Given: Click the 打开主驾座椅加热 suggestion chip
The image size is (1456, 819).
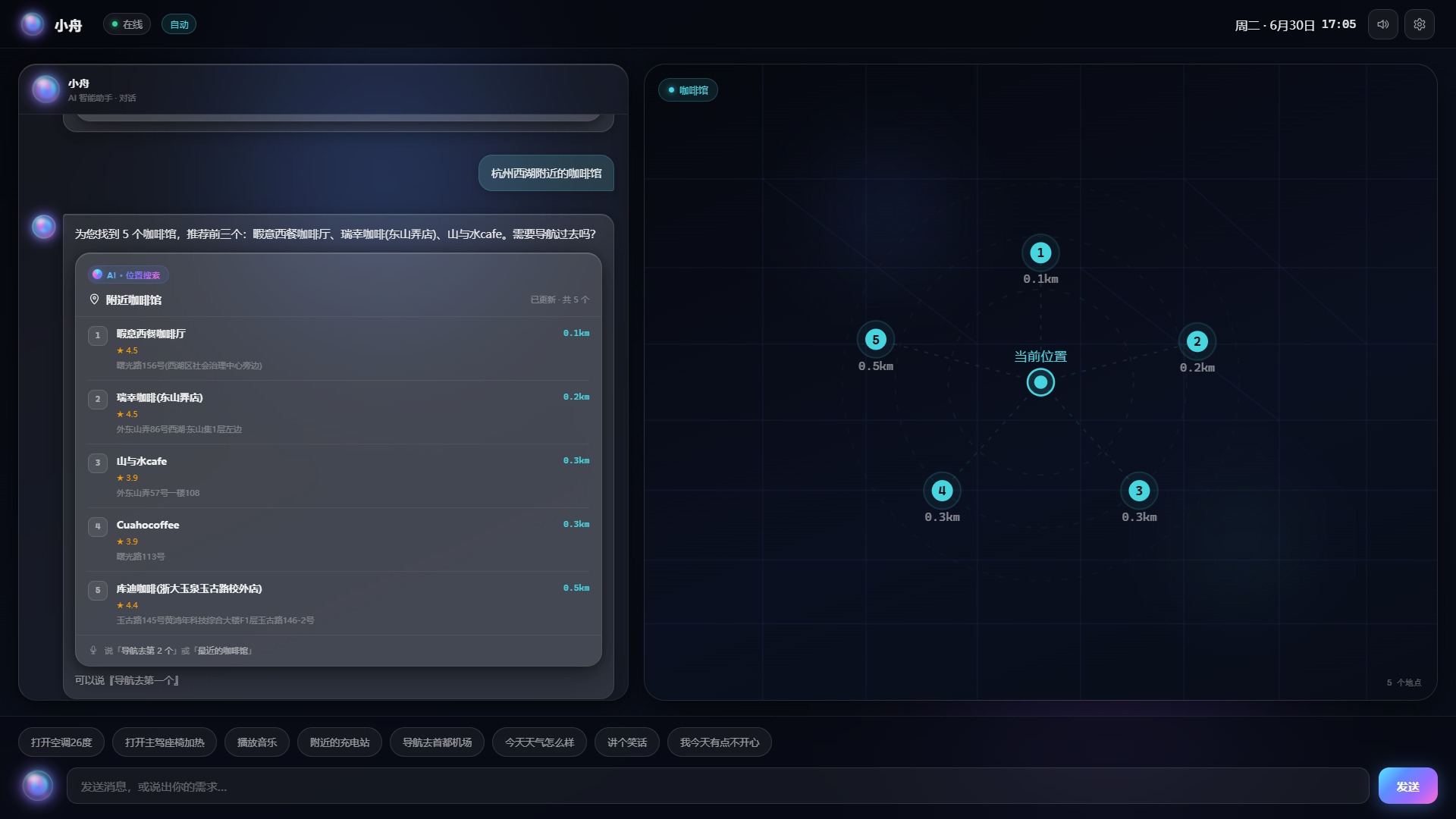Looking at the screenshot, I should (165, 742).
